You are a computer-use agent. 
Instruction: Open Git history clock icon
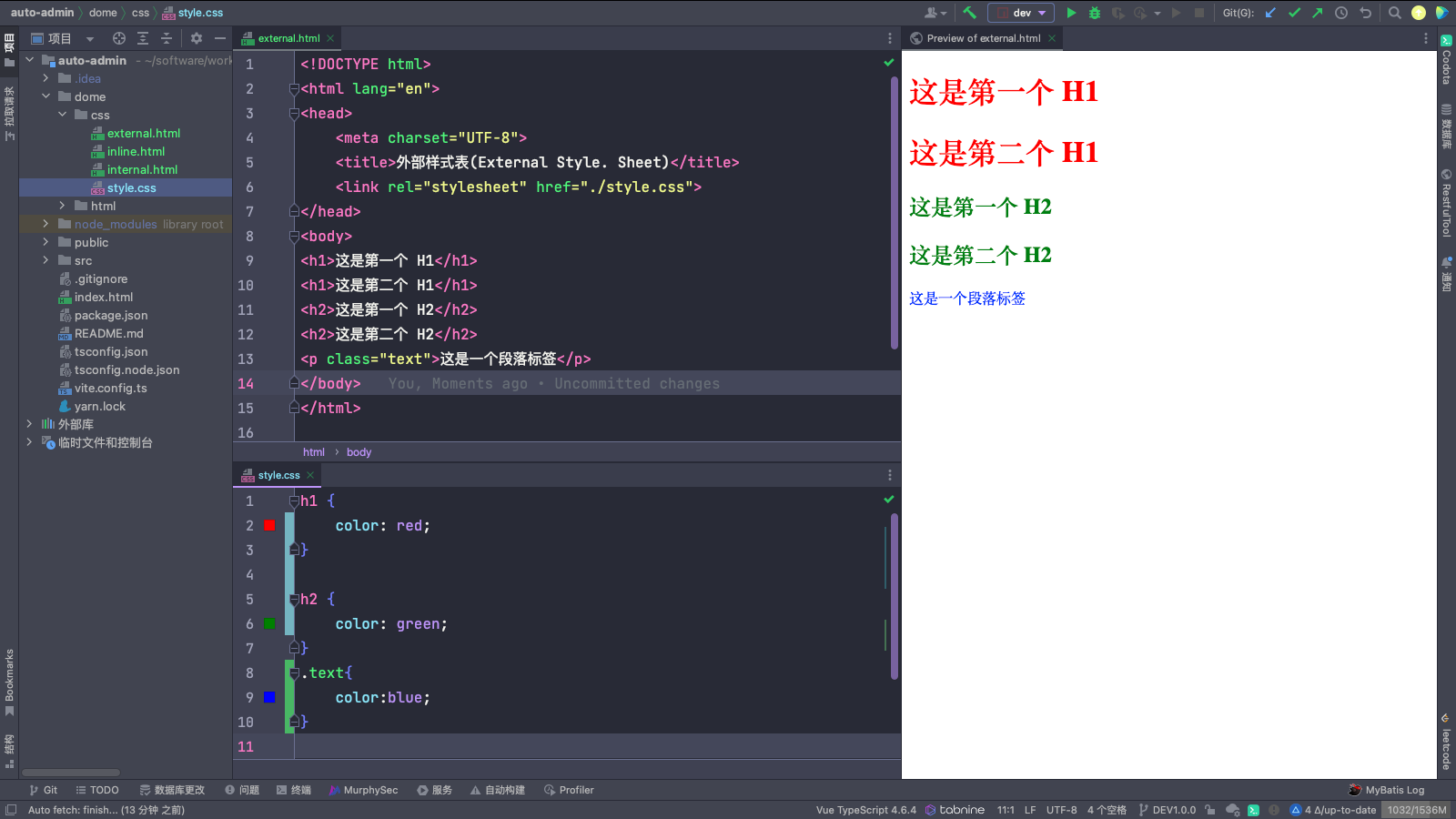click(1341, 13)
